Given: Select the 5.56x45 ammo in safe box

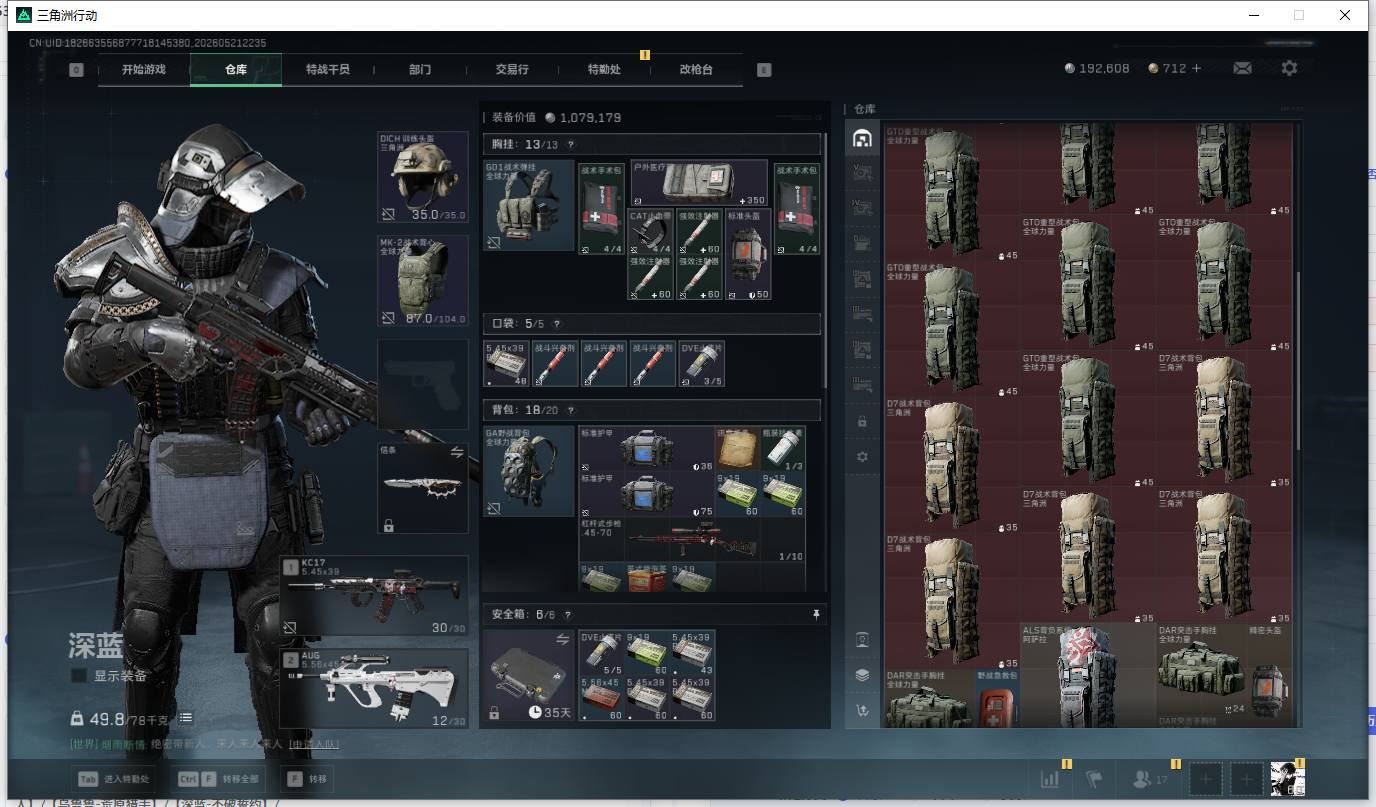Looking at the screenshot, I should click(x=601, y=699).
